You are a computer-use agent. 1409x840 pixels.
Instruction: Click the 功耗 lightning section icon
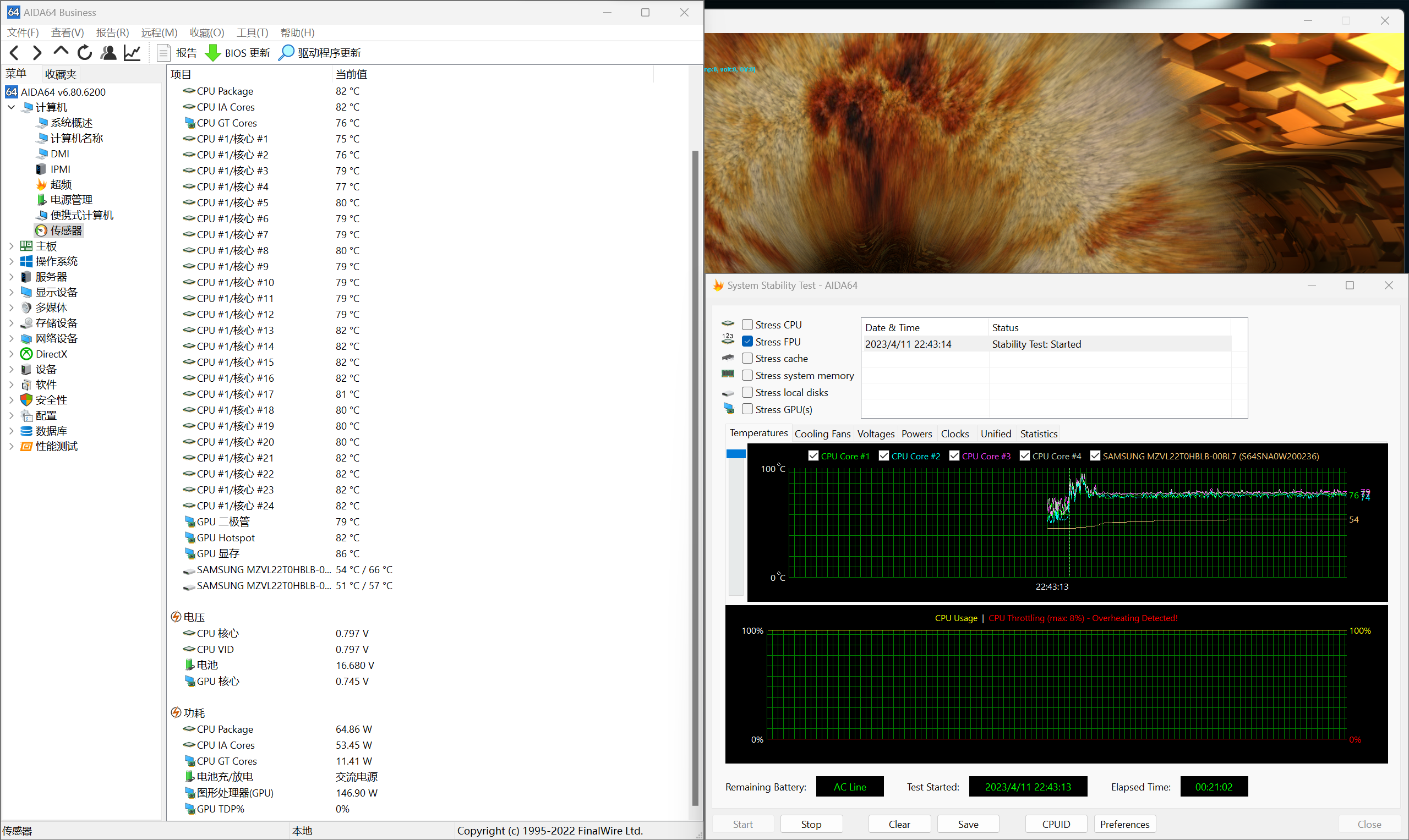tap(176, 712)
